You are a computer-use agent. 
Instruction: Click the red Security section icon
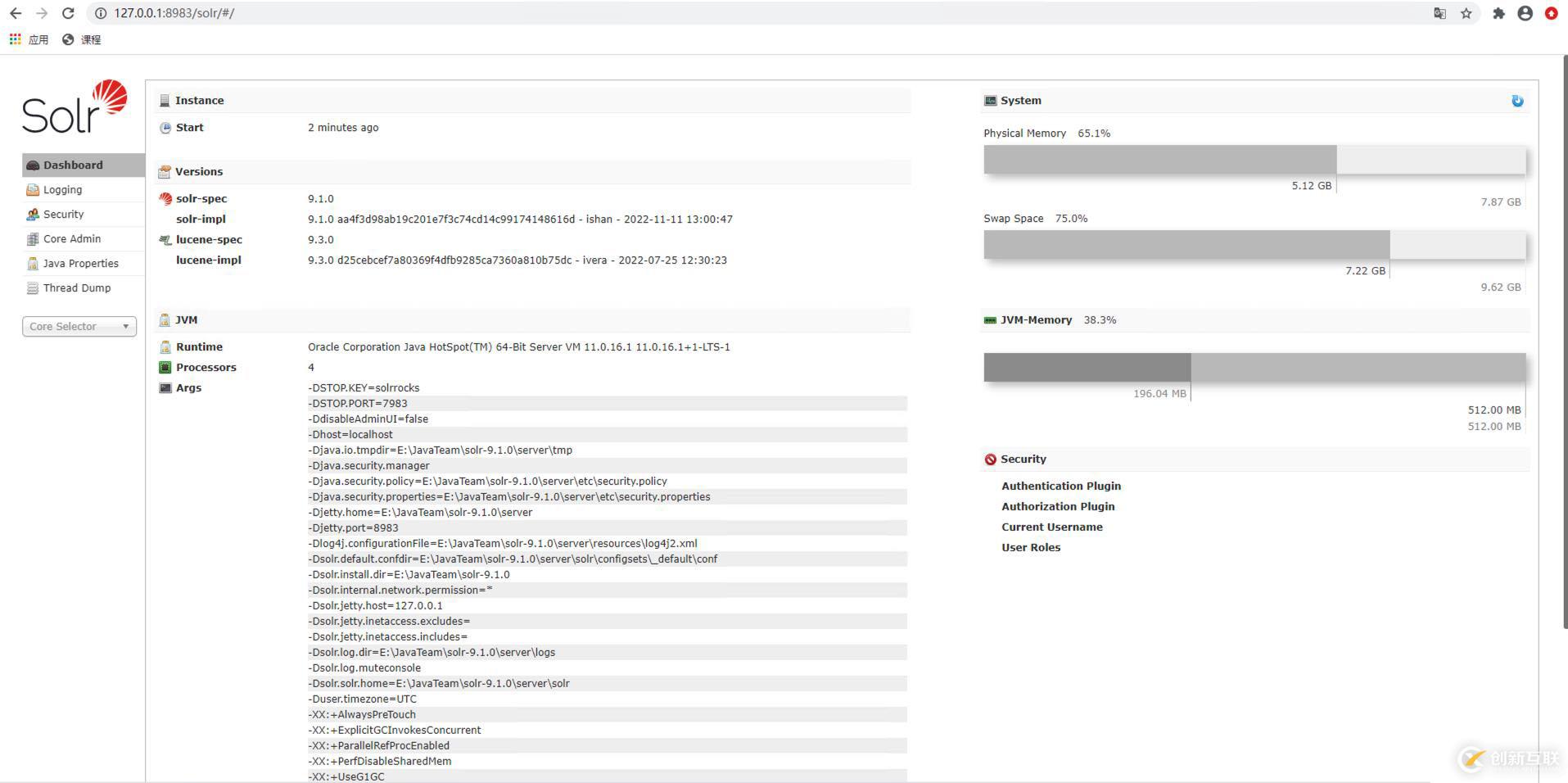991,459
